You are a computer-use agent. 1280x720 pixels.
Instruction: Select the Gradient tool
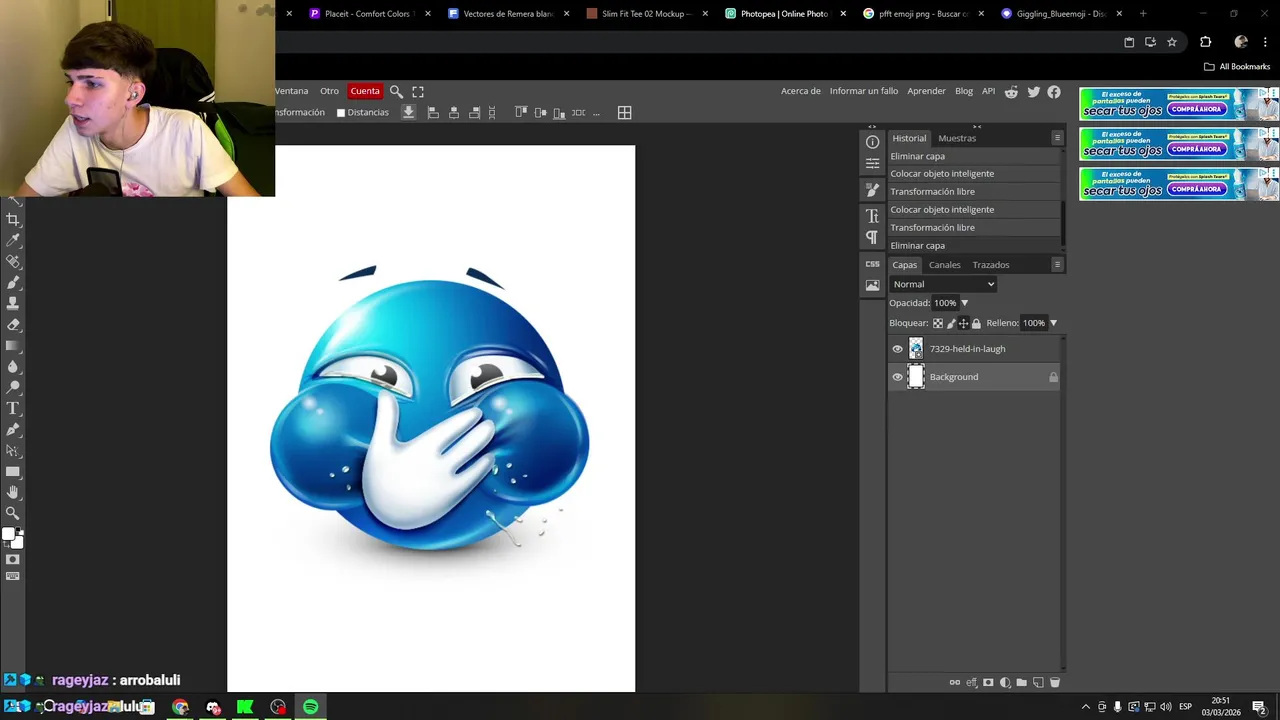(13, 345)
